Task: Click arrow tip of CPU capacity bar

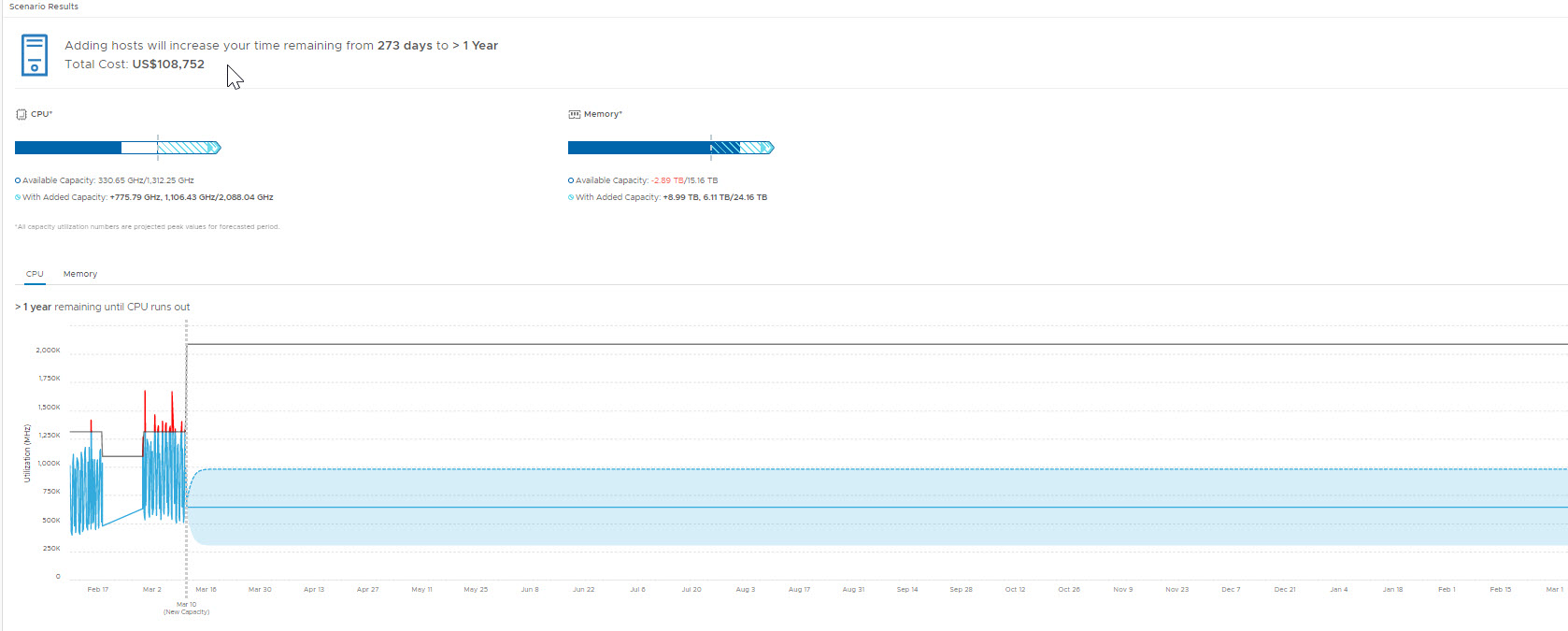Action: 215,148
